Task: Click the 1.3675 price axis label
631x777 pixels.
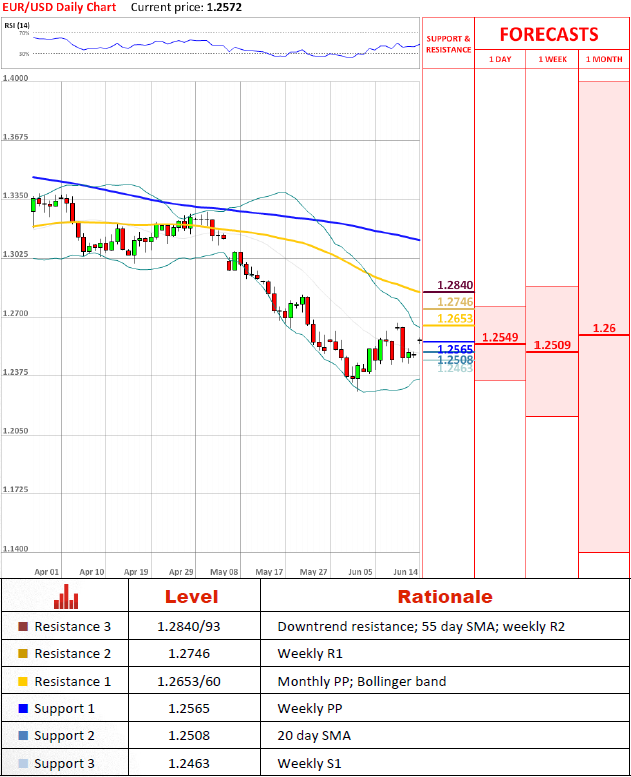Action: click(x=15, y=137)
